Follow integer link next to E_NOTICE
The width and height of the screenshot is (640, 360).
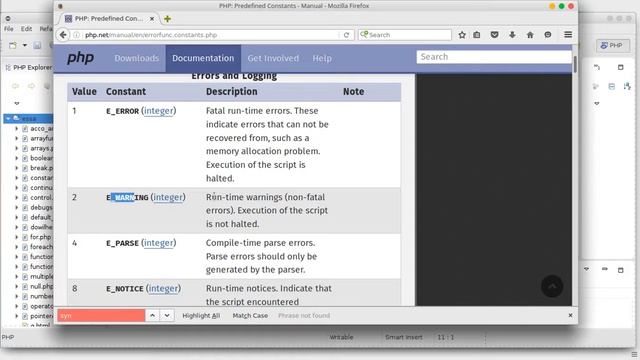tap(163, 289)
